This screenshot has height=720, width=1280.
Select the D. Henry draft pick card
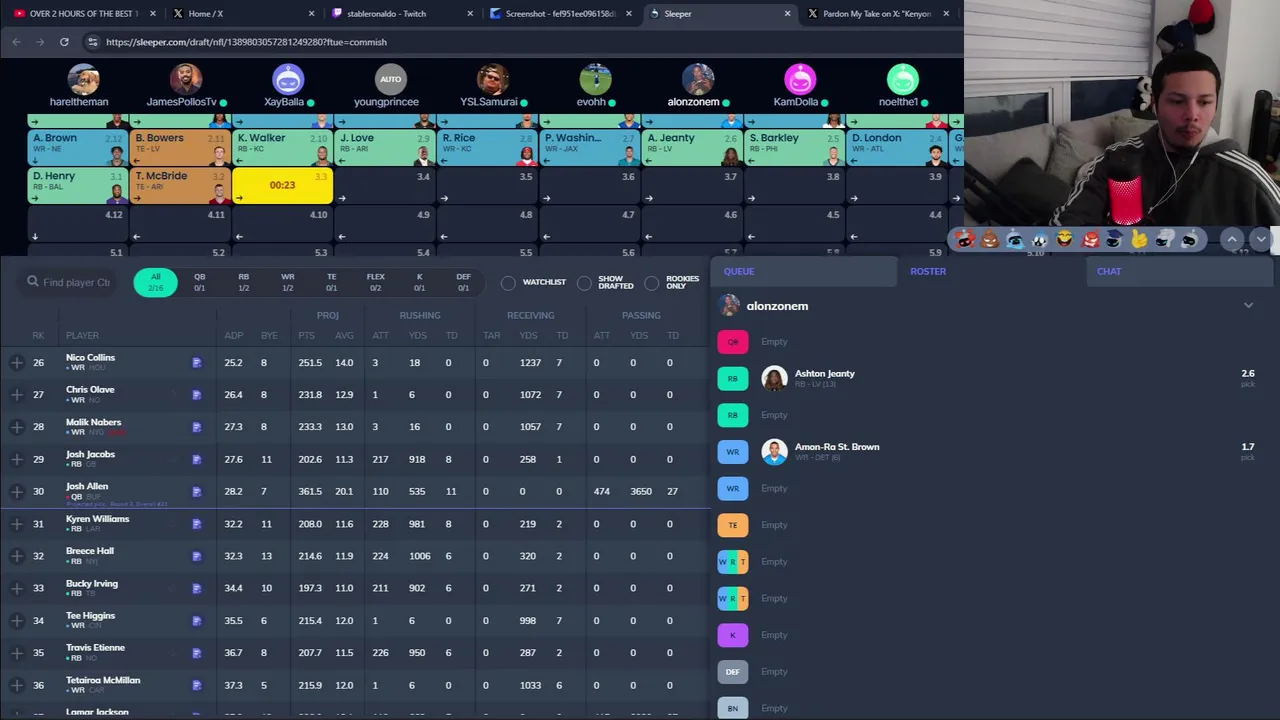click(x=79, y=185)
